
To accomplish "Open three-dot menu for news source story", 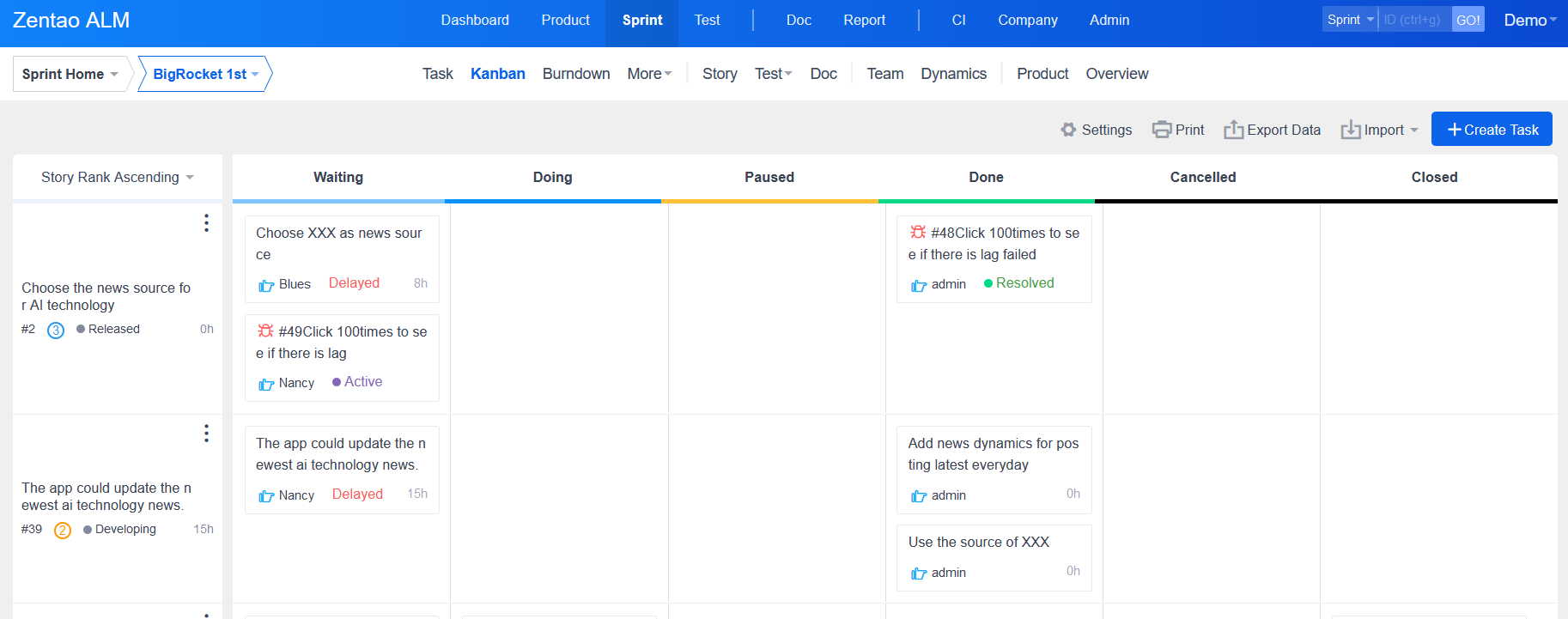I will point(206,223).
